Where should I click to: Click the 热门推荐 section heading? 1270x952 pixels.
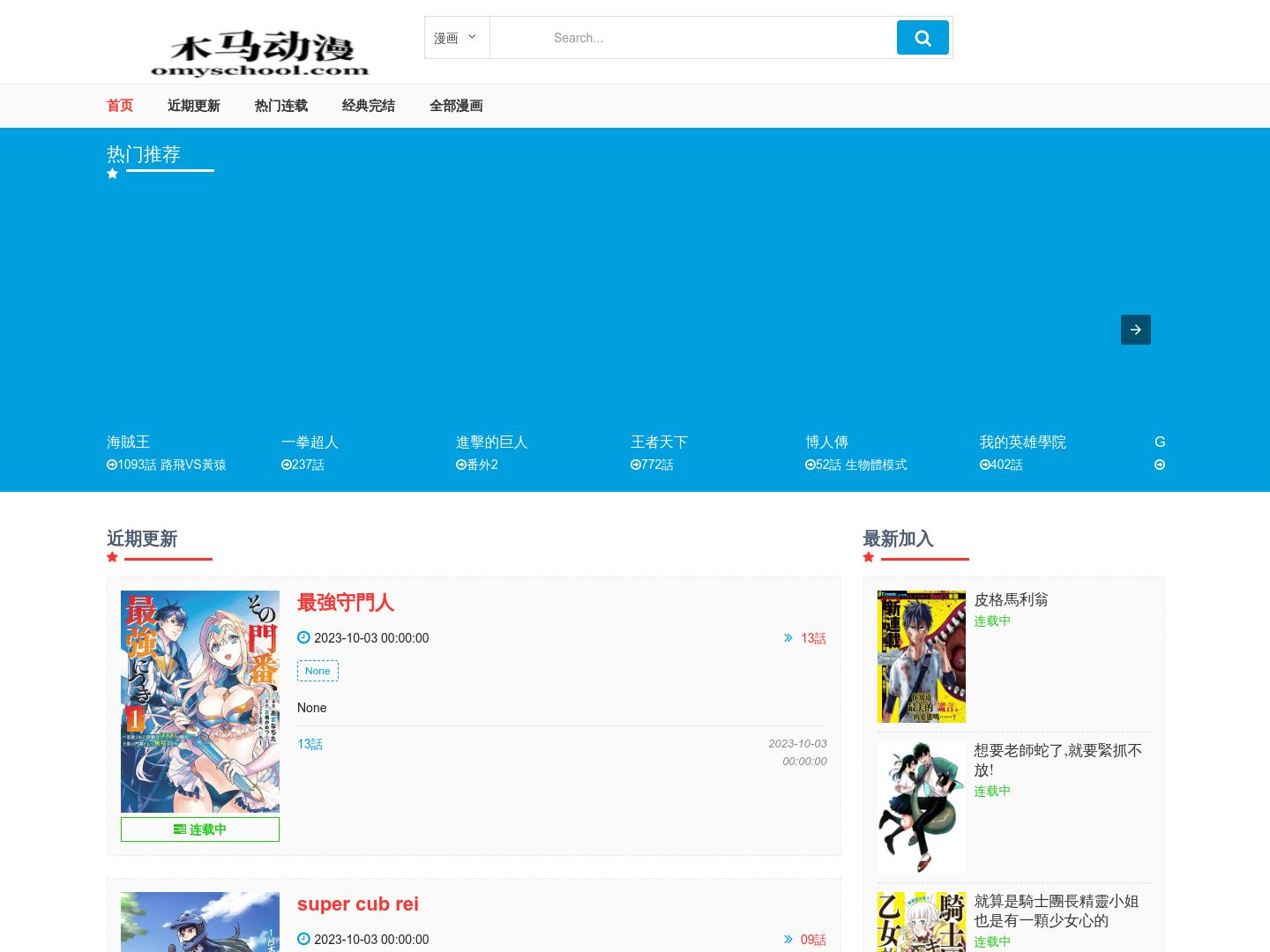click(144, 154)
